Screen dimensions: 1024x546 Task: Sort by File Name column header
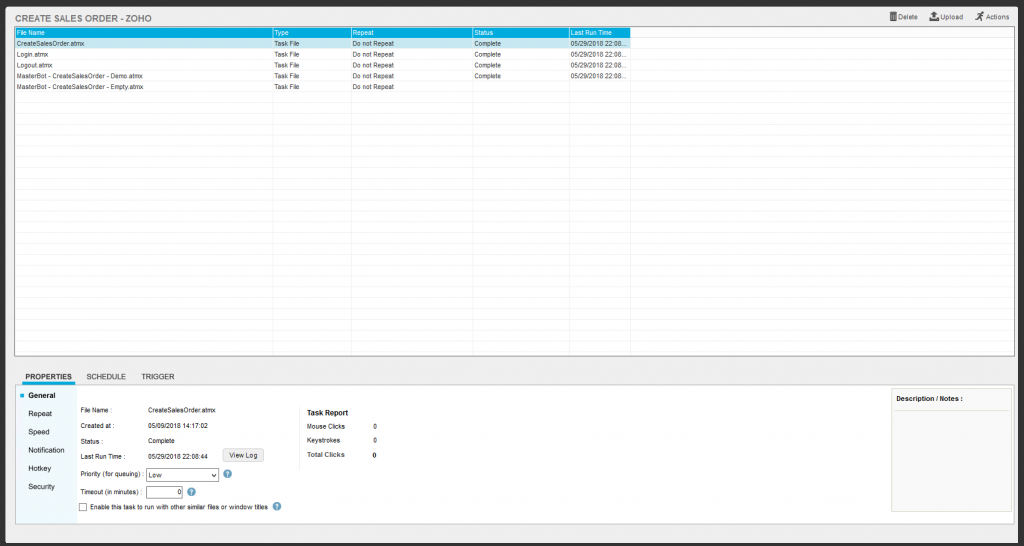pyautogui.click(x=144, y=33)
